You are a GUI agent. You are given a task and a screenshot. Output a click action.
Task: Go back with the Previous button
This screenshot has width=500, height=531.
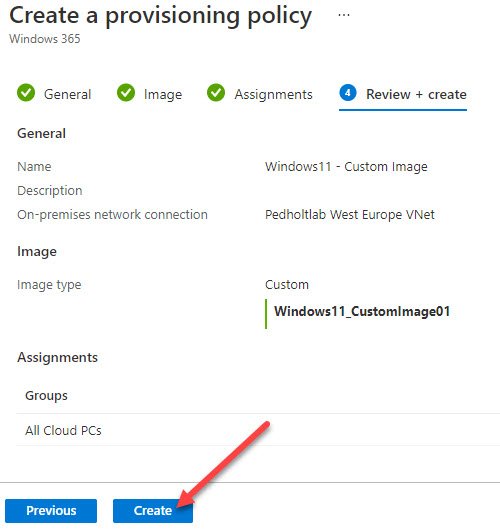(51, 510)
